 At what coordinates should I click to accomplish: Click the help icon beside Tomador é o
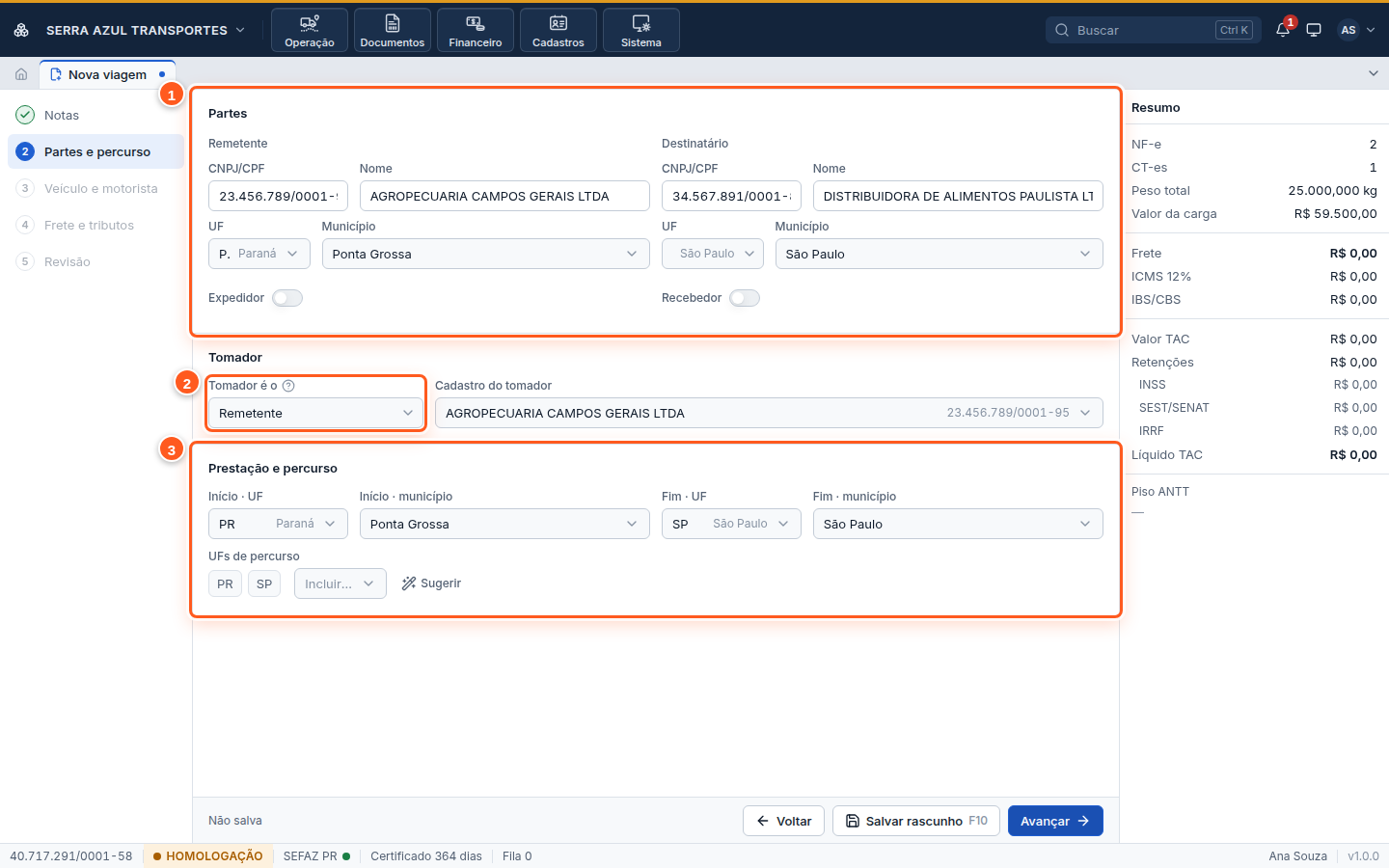pos(288,386)
